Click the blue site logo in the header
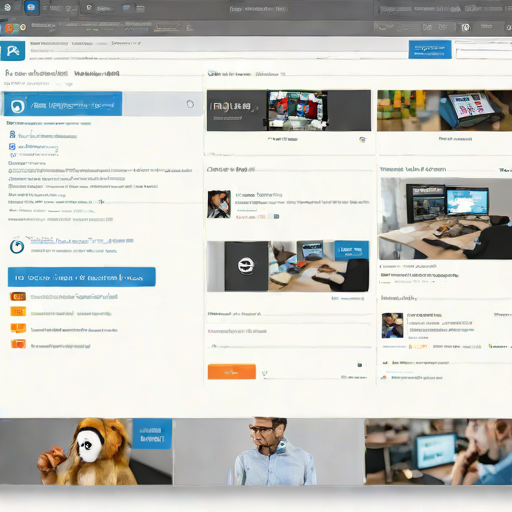512x512 pixels. [13, 51]
